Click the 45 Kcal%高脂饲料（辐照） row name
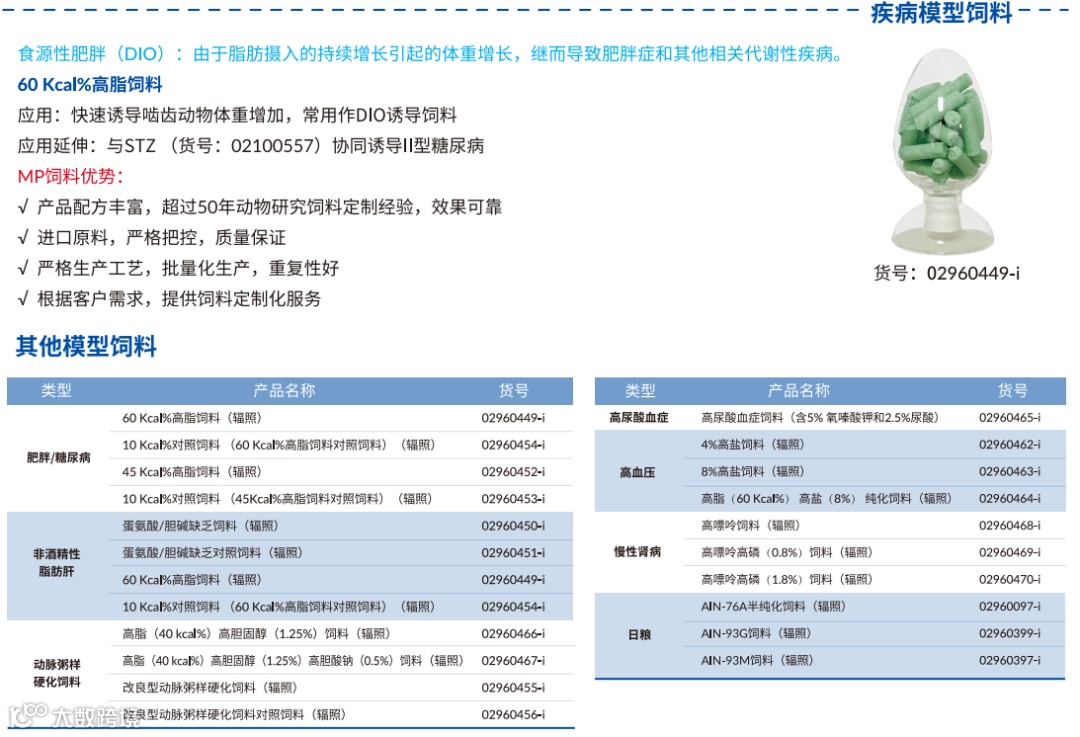This screenshot has width=1080, height=737. (192, 472)
